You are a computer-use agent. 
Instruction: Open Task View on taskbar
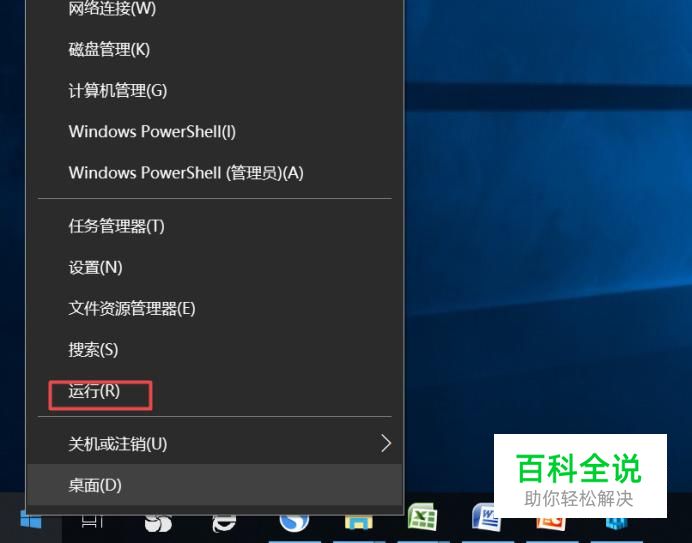[93, 522]
